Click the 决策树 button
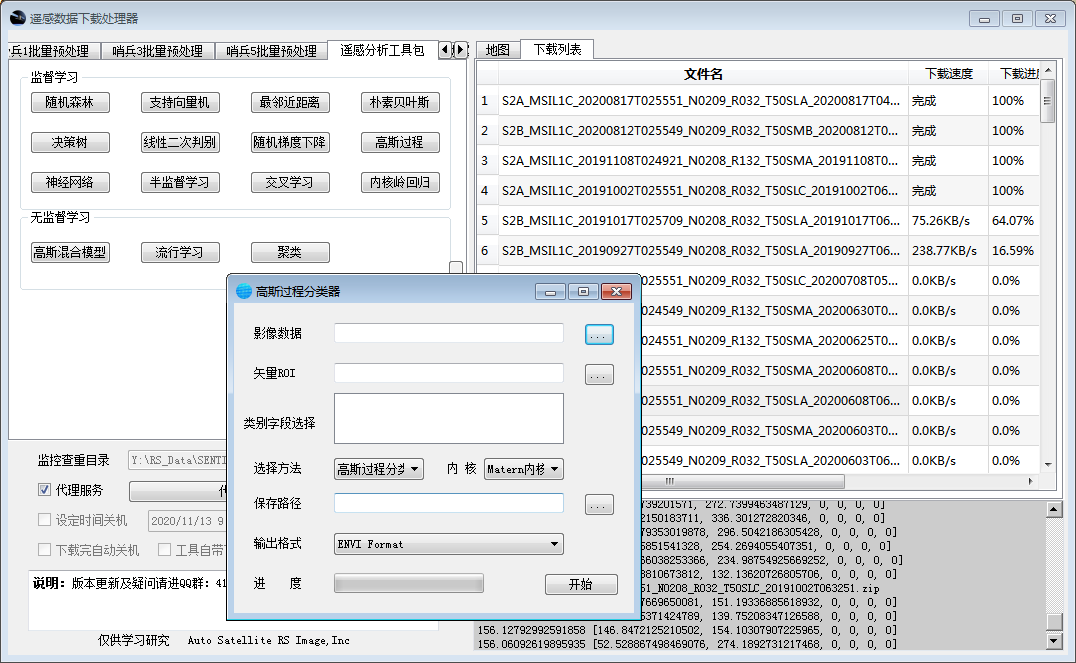This screenshot has width=1076, height=663. point(70,142)
